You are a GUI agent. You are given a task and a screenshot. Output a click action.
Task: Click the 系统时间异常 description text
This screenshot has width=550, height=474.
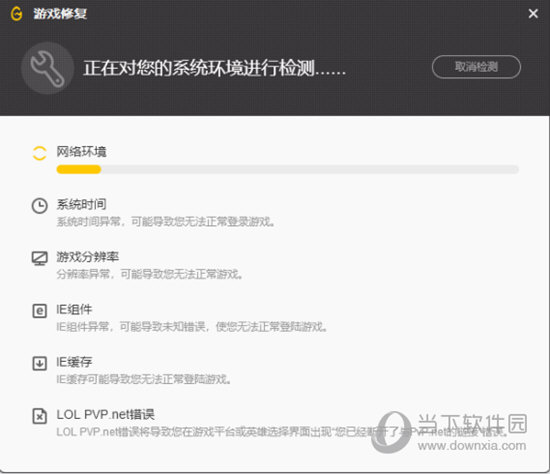pyautogui.click(x=166, y=222)
